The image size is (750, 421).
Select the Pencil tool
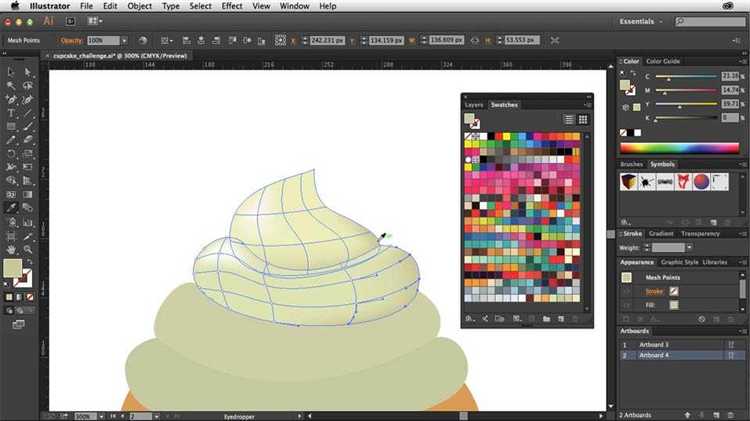click(x=11, y=140)
